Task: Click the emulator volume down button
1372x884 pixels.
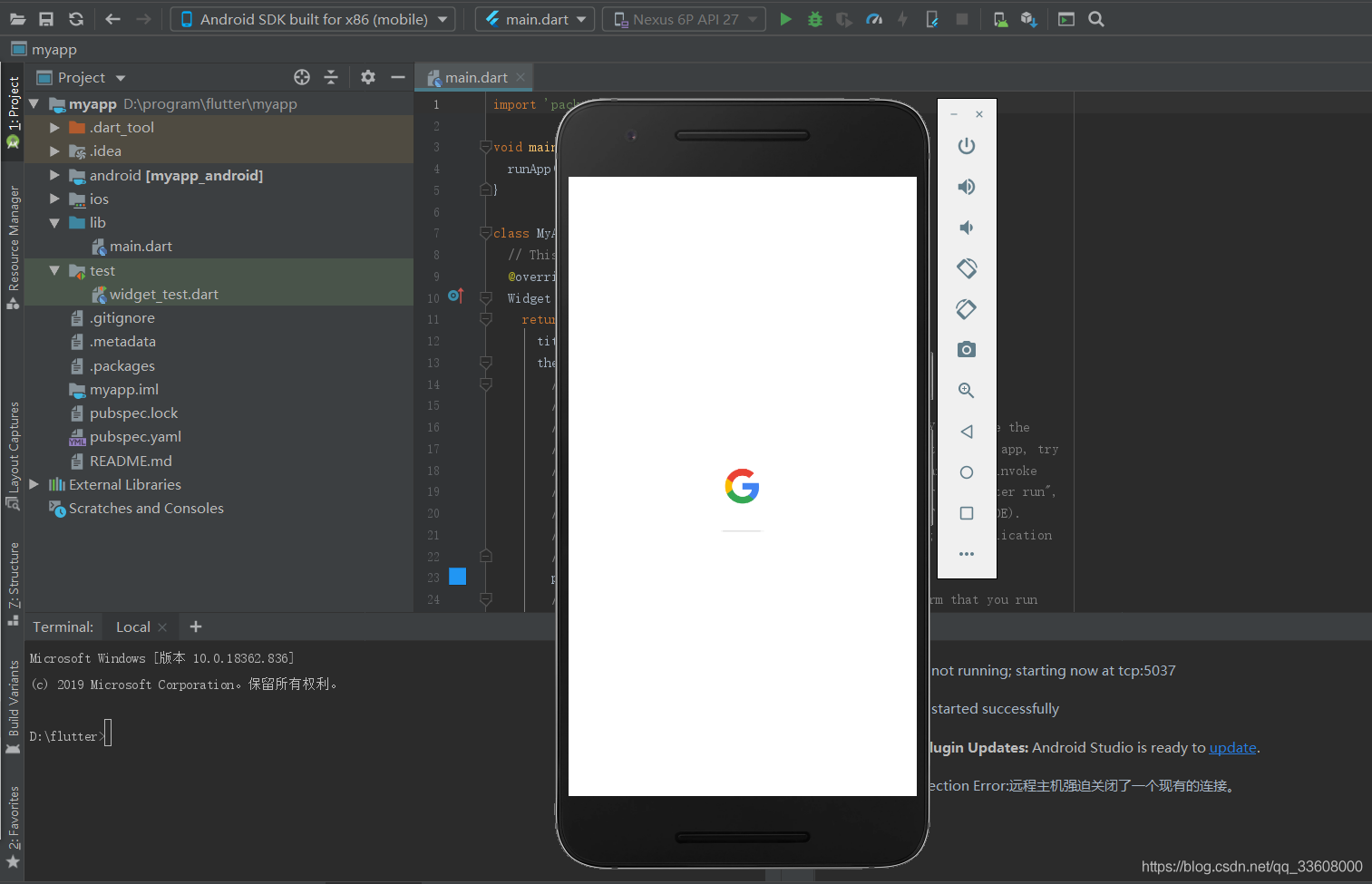Action: coord(967,228)
